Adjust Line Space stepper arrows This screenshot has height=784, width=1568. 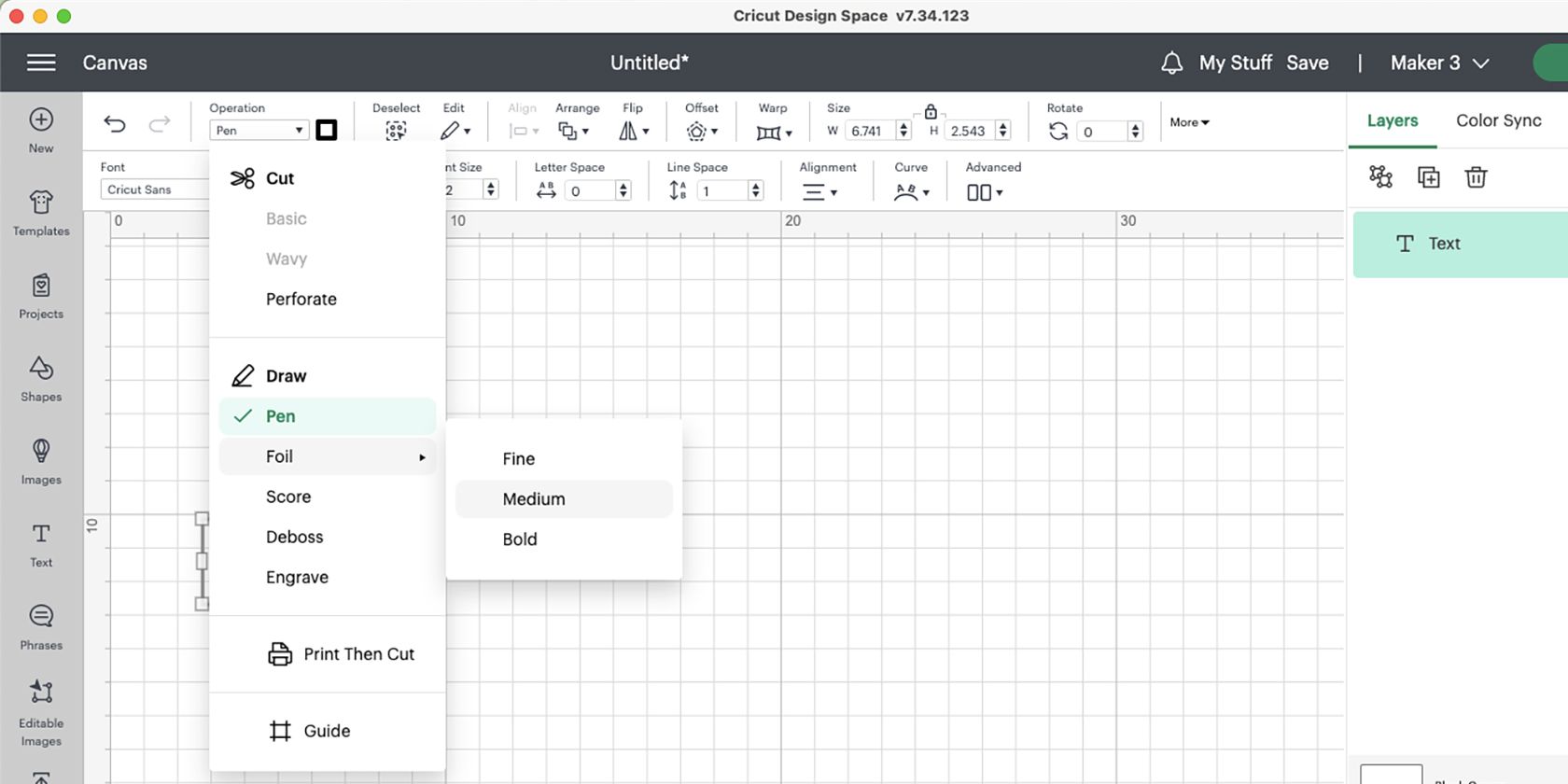click(756, 191)
